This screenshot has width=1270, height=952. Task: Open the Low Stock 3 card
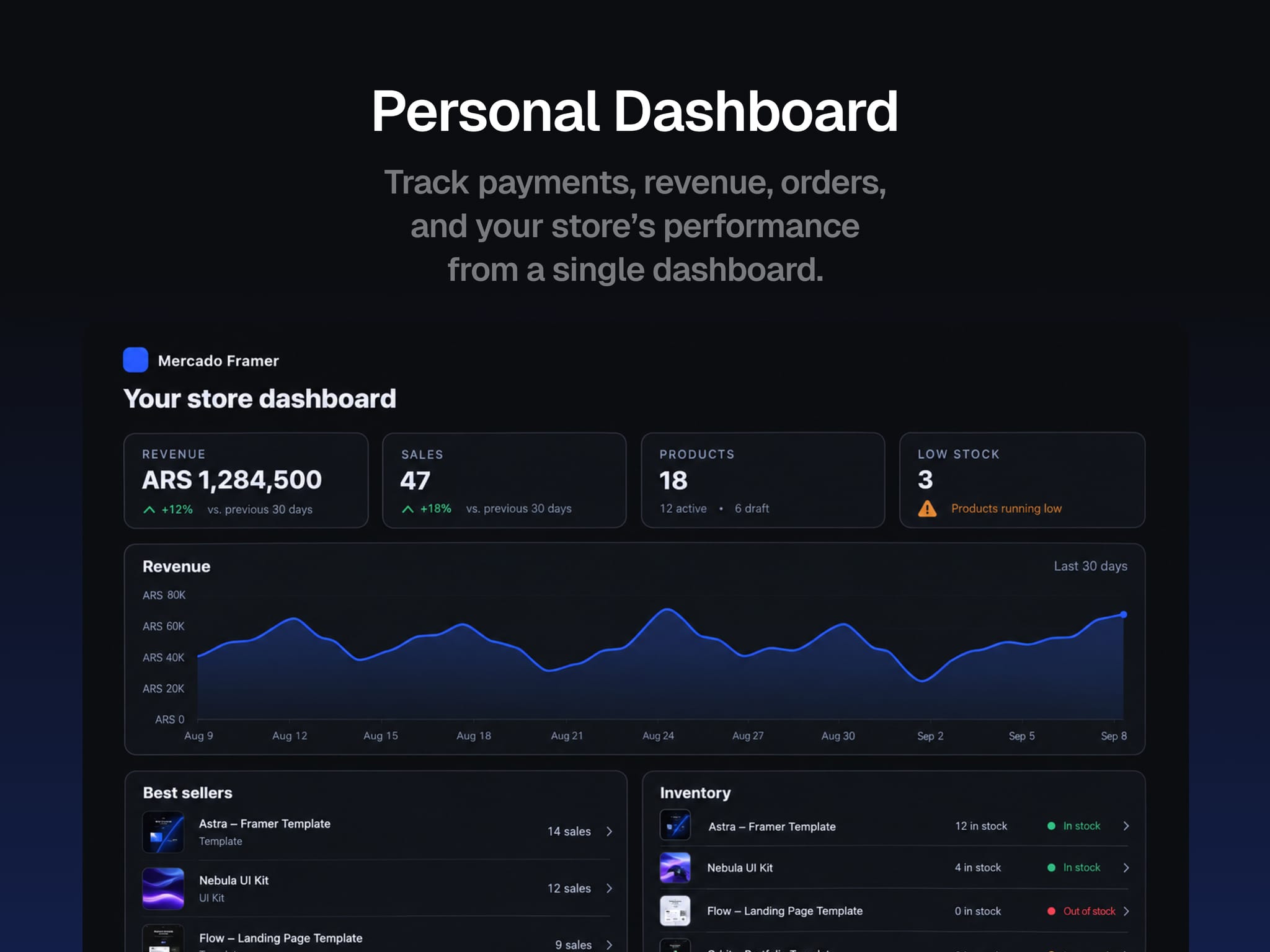[x=1022, y=480]
